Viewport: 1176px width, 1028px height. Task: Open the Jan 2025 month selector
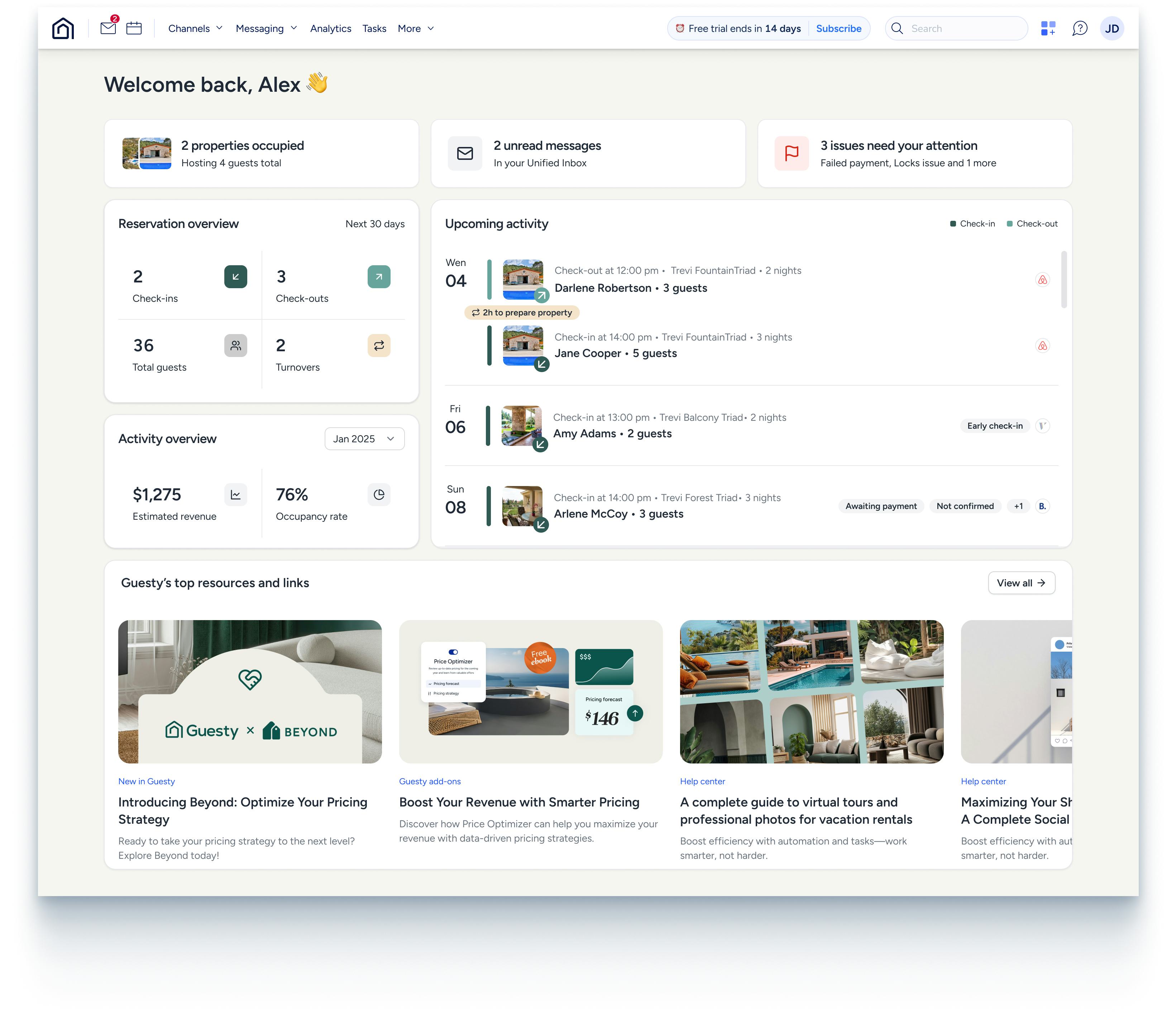pyautogui.click(x=364, y=438)
